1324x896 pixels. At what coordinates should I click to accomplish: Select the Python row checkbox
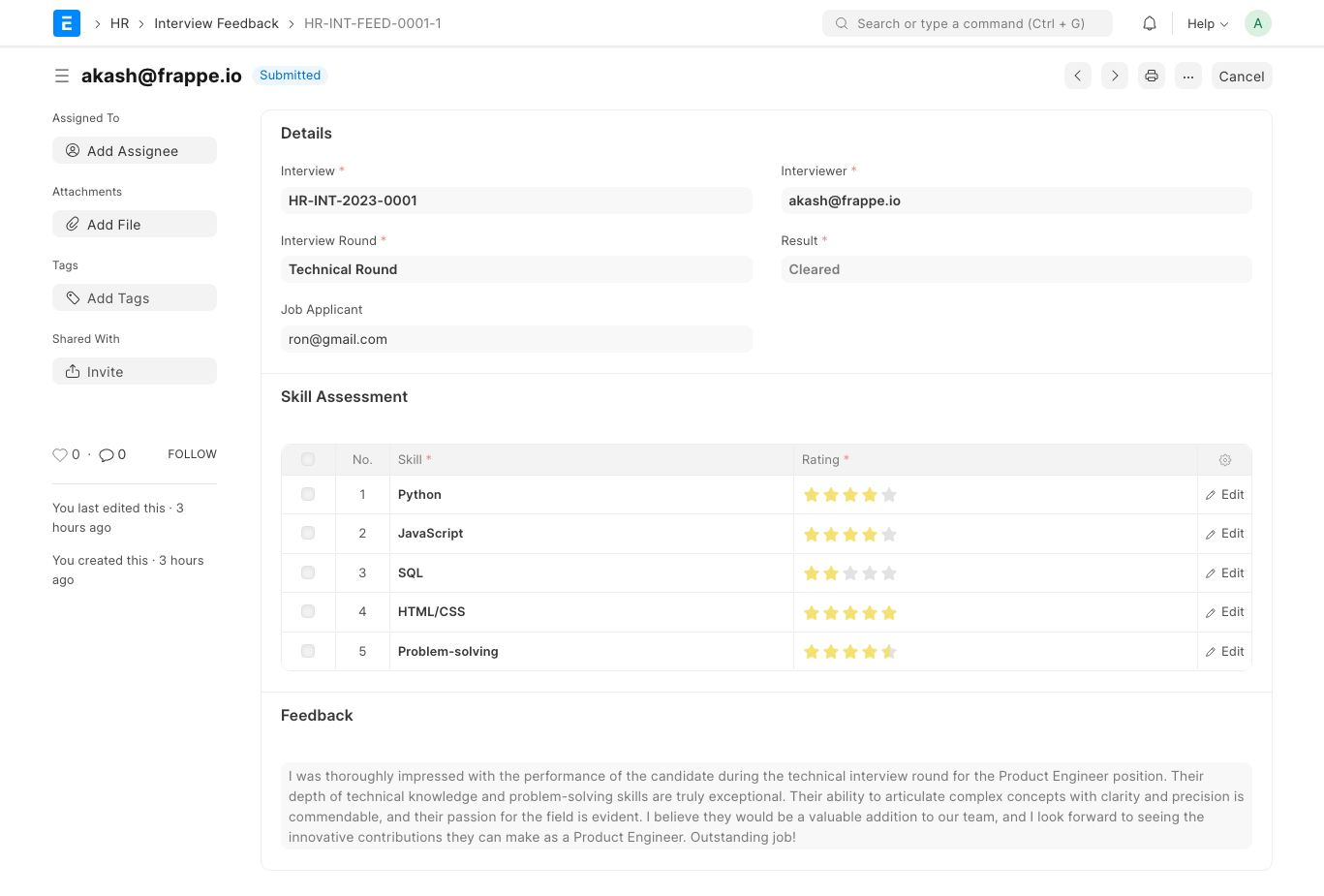point(308,494)
